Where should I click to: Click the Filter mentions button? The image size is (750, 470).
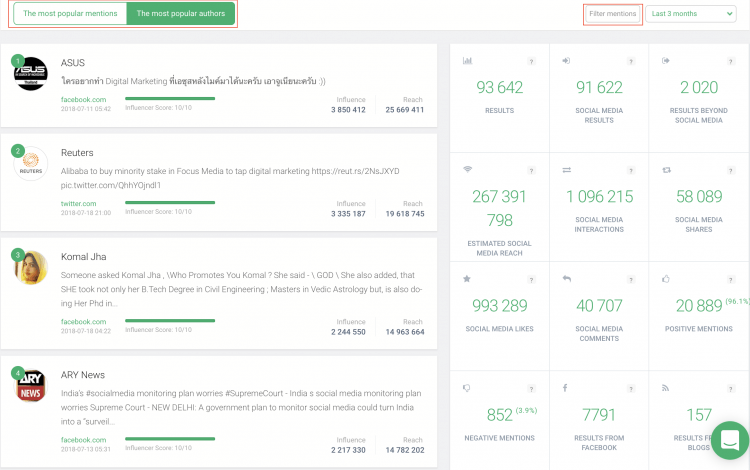pos(613,14)
